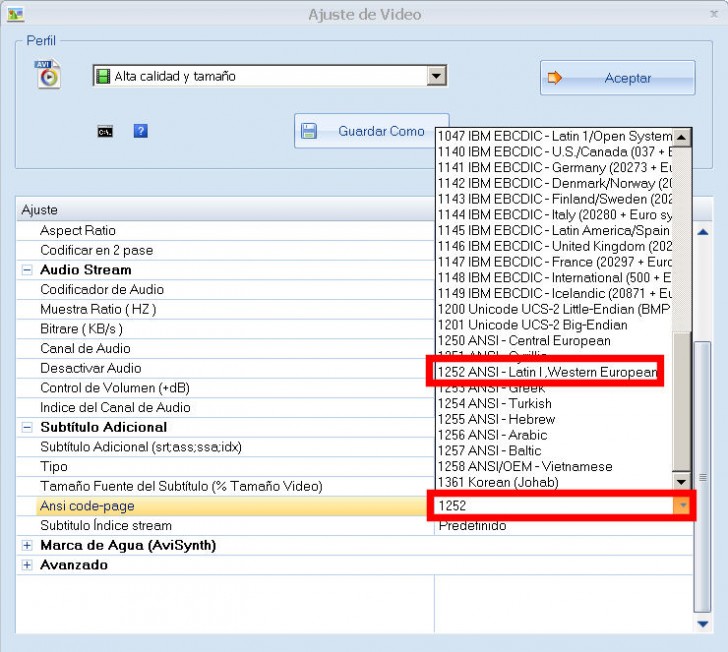
Task: Open the Ansi code-page dropdown arrow
Action: (683, 506)
